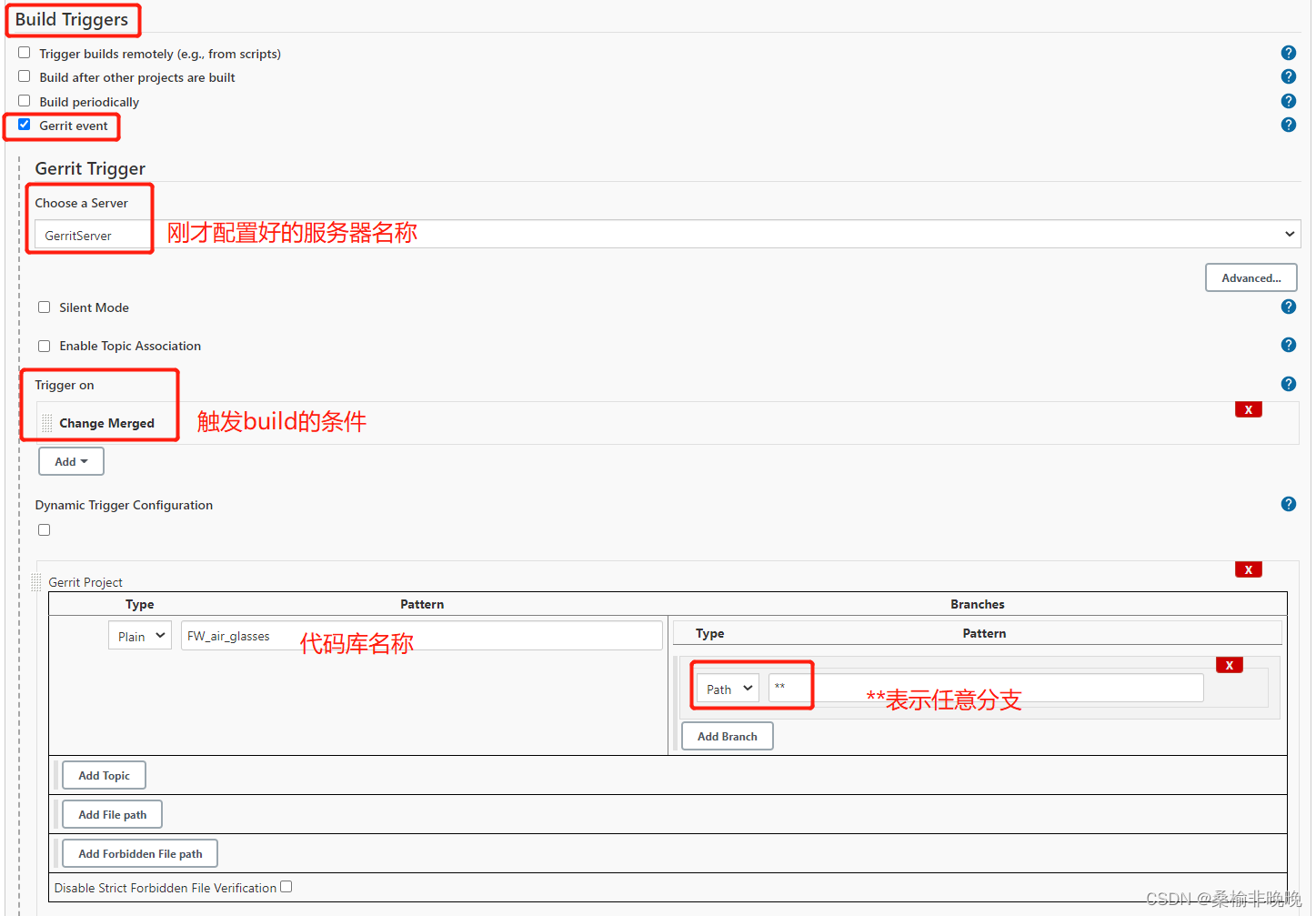Open the Path branch type dropdown
Viewport: 1316px width, 916px height.
coord(728,689)
